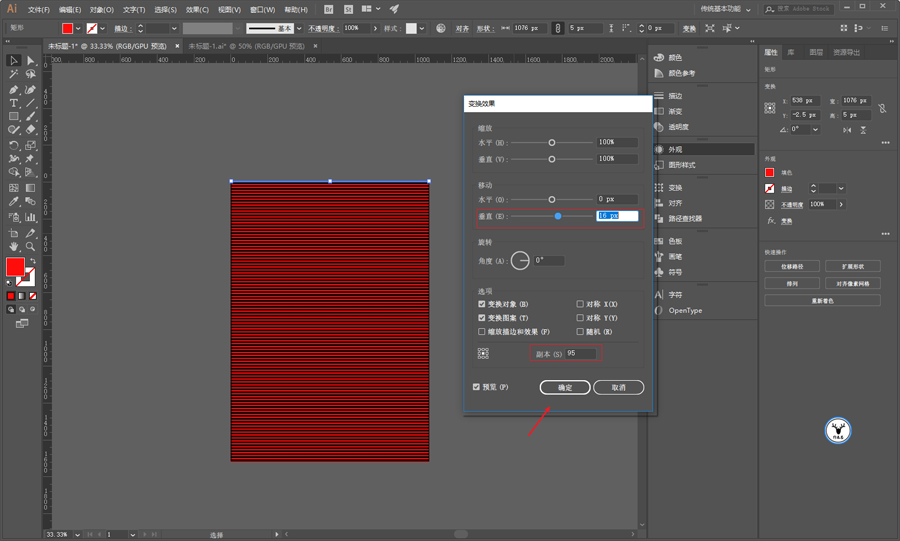900x541 pixels.
Task: Open the Pathfinder panel icon
Action: coord(659,218)
